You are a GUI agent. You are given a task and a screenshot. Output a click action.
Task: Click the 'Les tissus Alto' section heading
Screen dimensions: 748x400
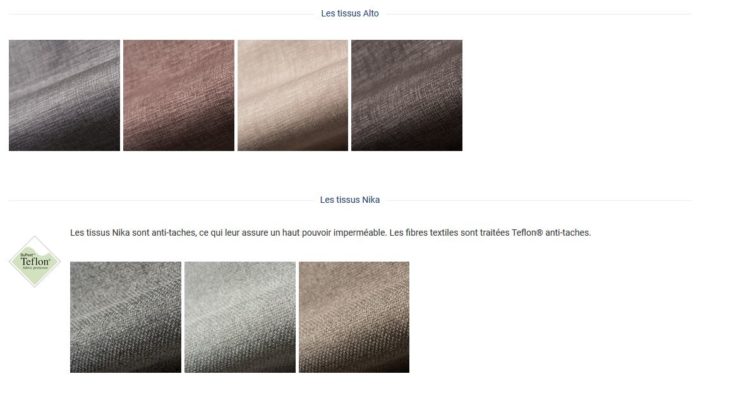point(350,13)
